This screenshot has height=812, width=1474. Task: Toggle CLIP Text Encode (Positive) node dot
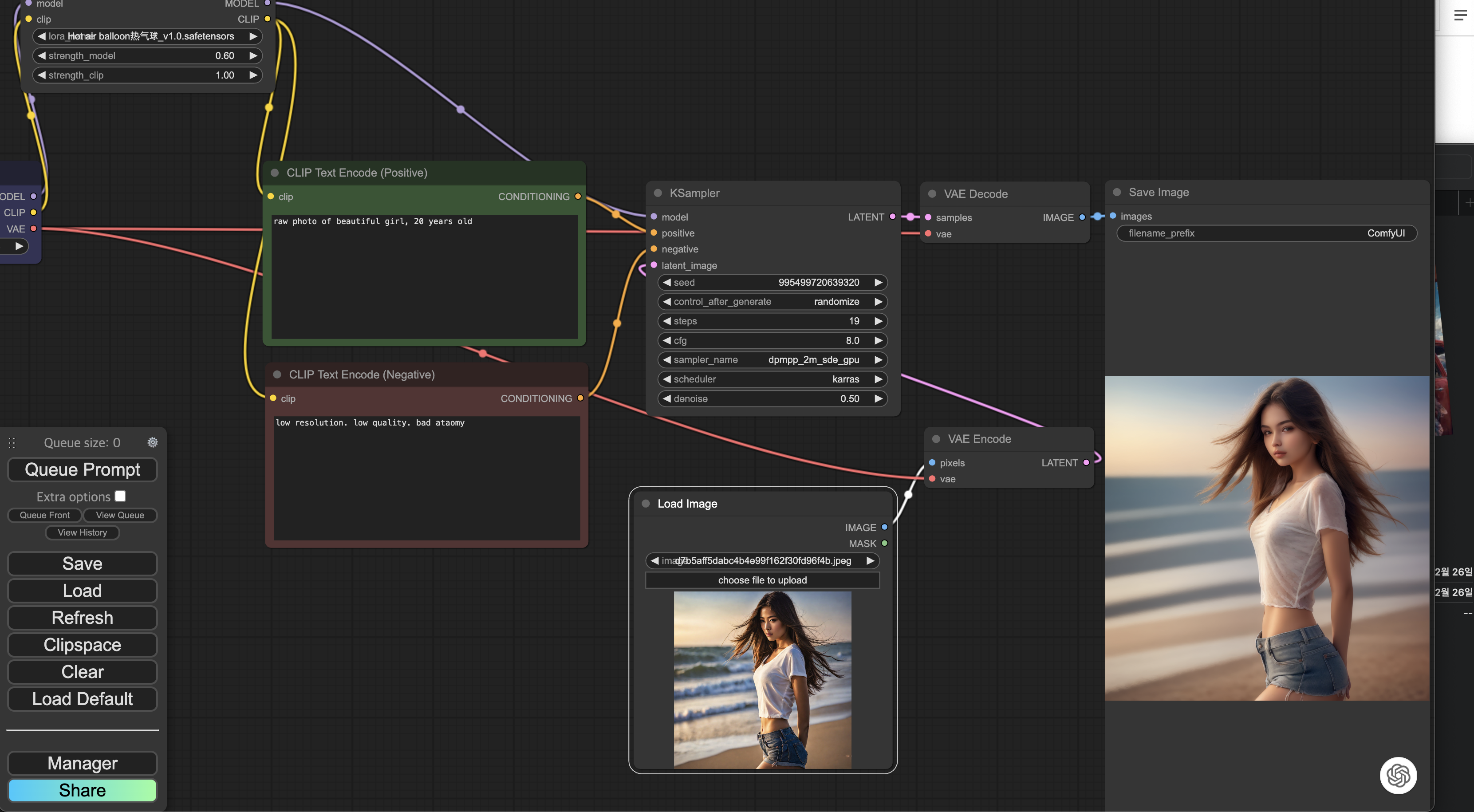[x=275, y=173]
